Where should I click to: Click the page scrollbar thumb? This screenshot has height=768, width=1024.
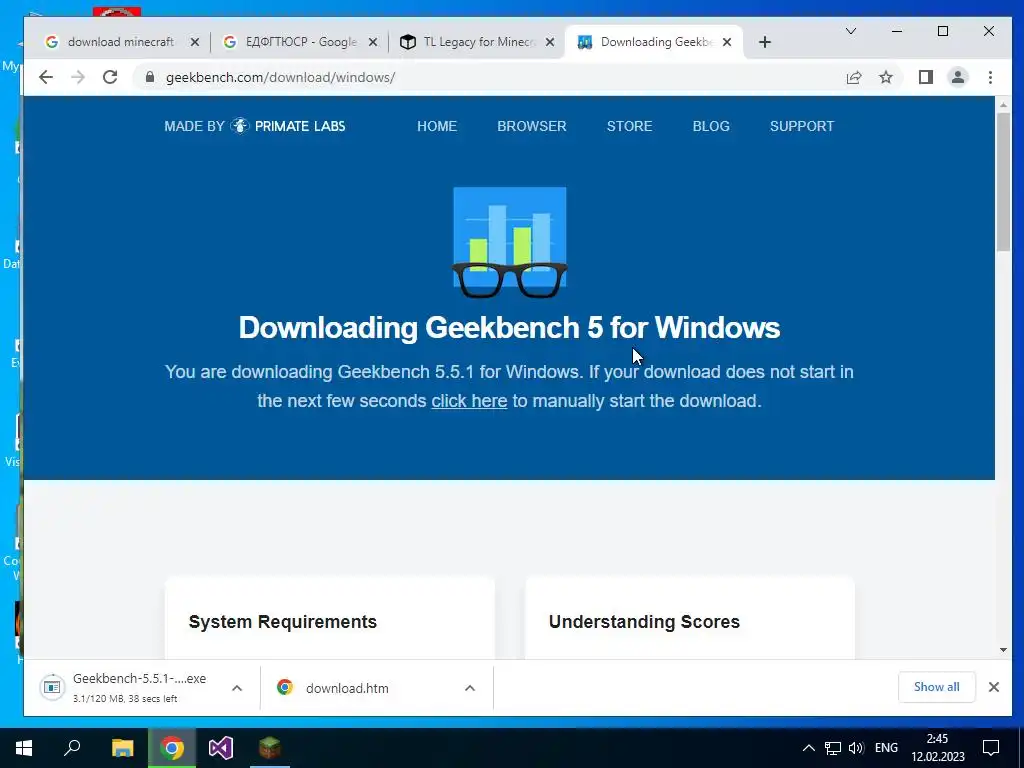pos(1003,182)
